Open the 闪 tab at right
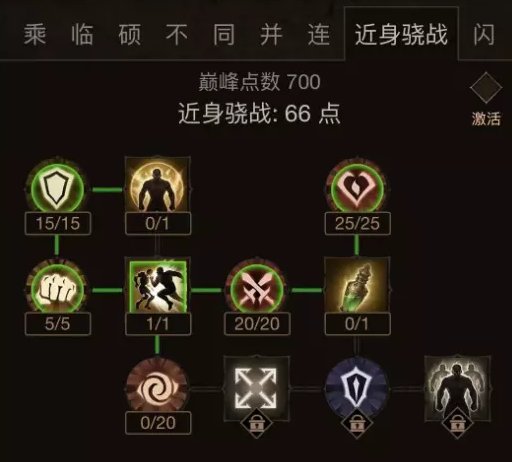Screen dimensions: 512x462 484,35
